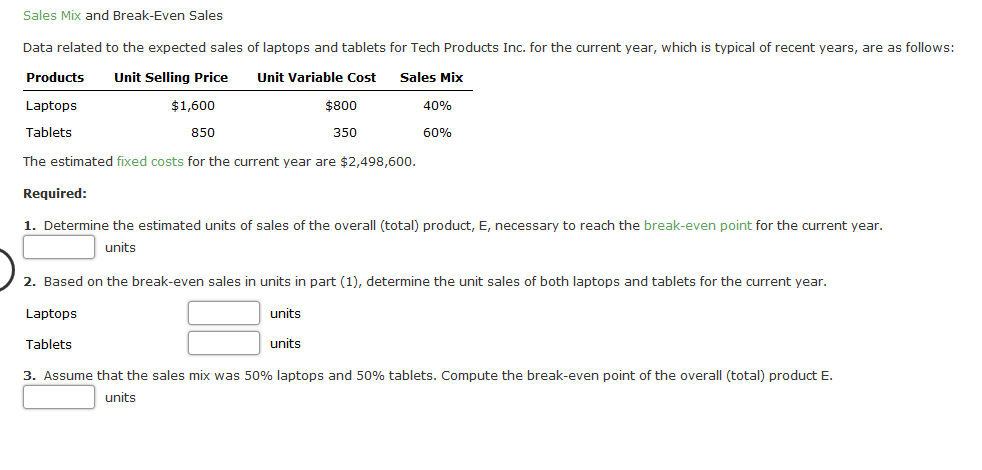Click the Products column header
This screenshot has width=982, height=470.
pyautogui.click(x=55, y=78)
